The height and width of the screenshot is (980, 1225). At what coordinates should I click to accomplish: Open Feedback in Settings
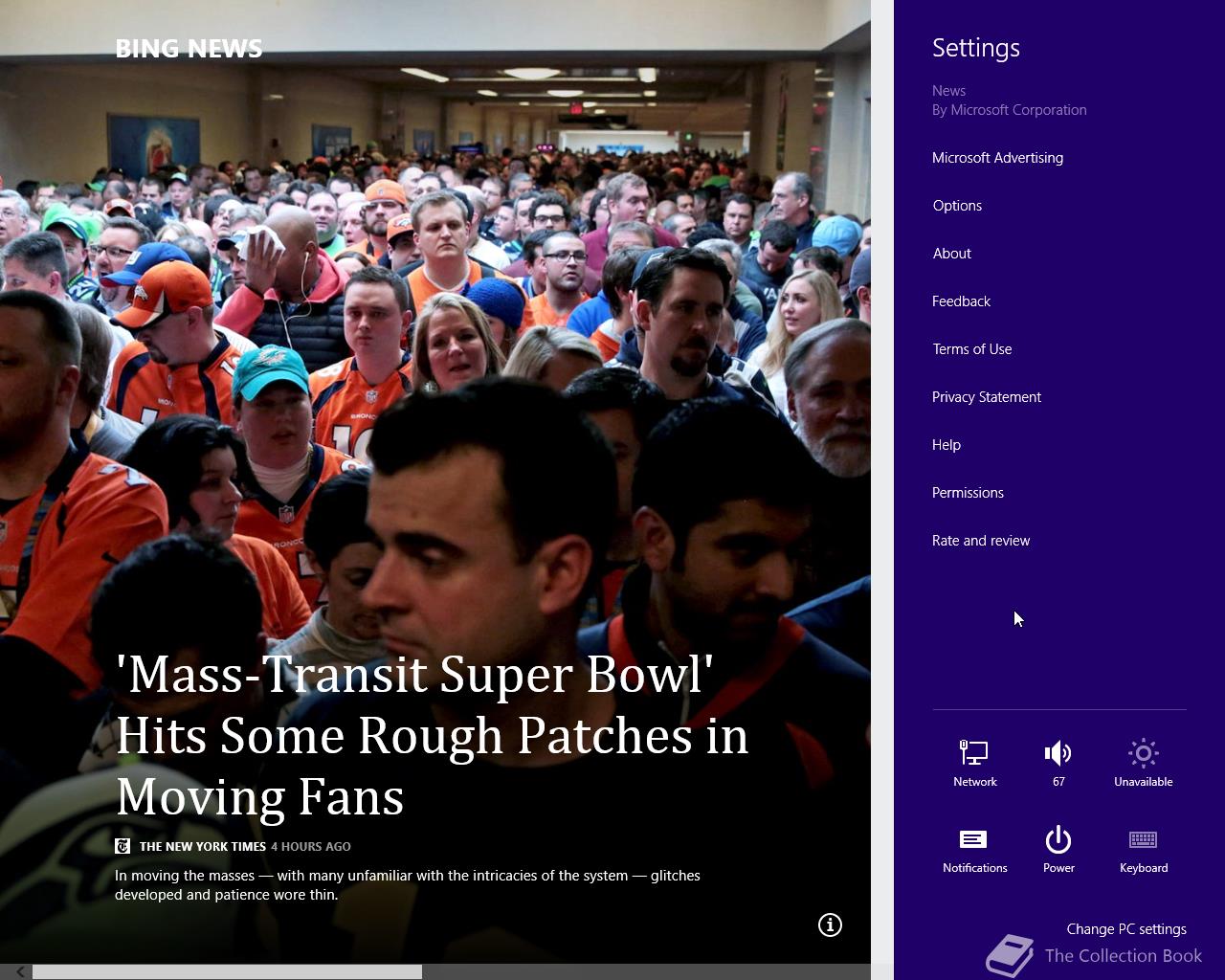(961, 301)
